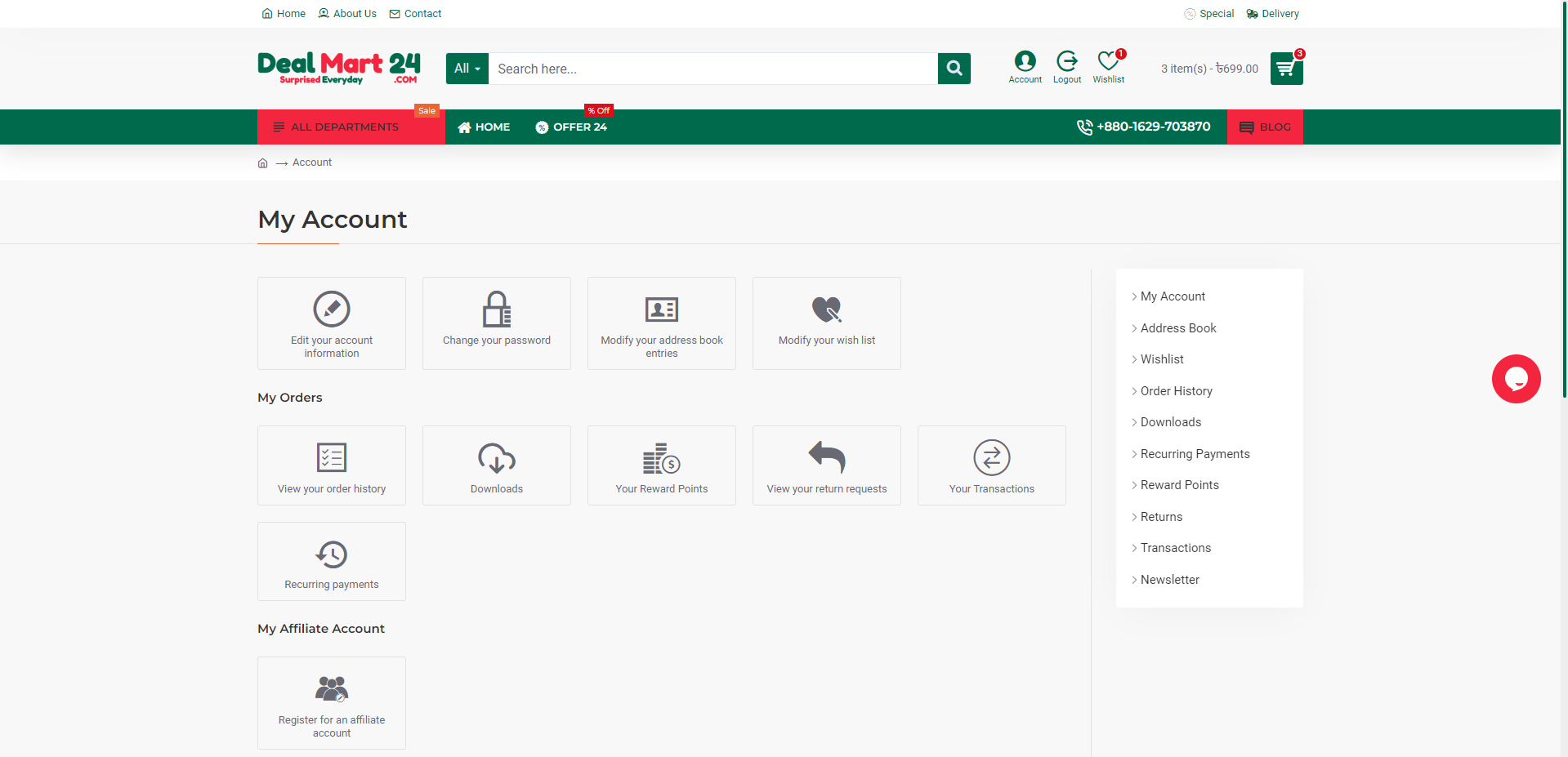Screen dimensions: 1568x757
Task: Open the red chat bubble widget
Action: click(1516, 379)
